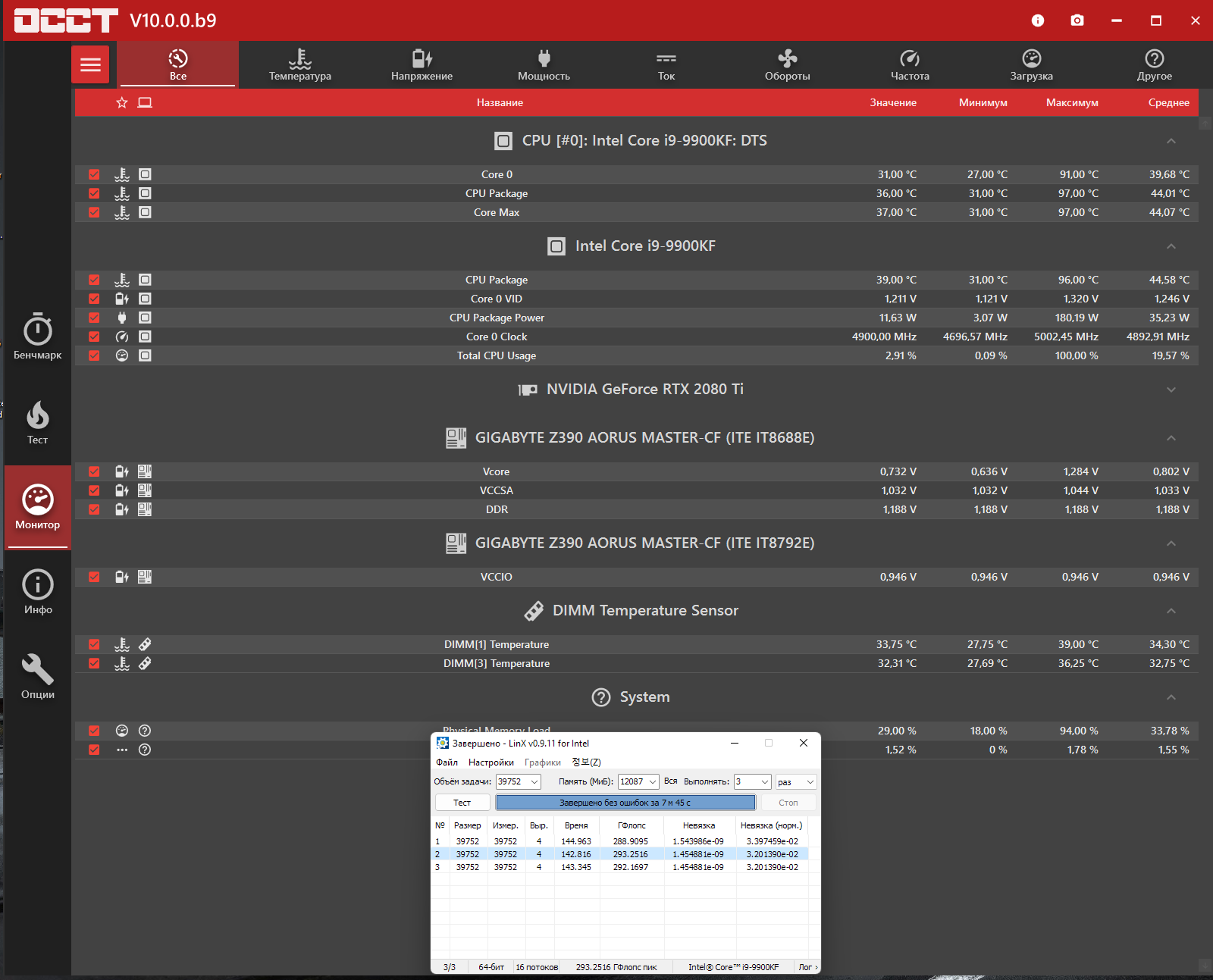
Task: Click the laptop display column header icon
Action: 145,102
